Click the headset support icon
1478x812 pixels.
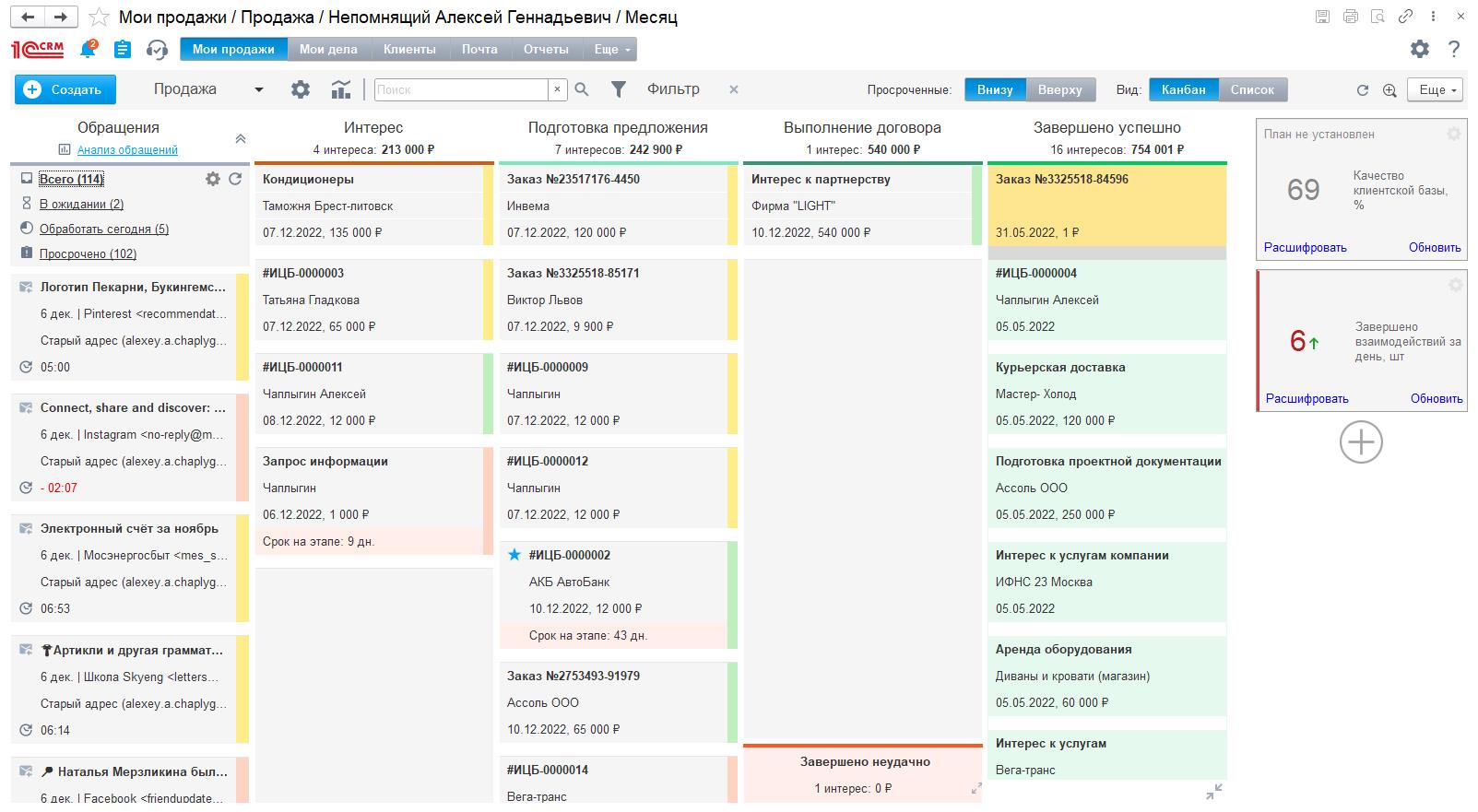coord(157,49)
